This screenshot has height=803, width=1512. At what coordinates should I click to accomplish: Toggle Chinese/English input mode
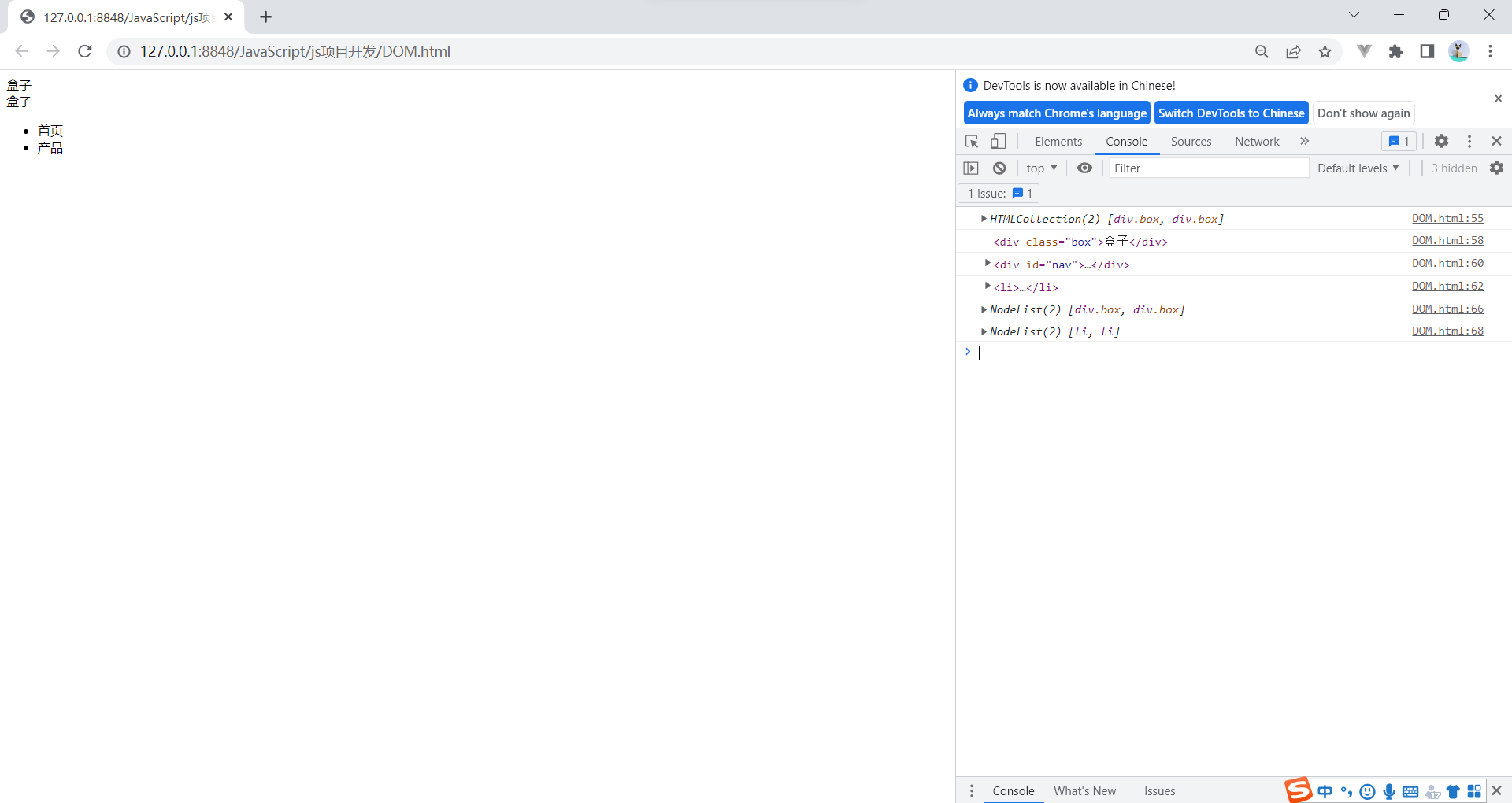tap(1325, 791)
